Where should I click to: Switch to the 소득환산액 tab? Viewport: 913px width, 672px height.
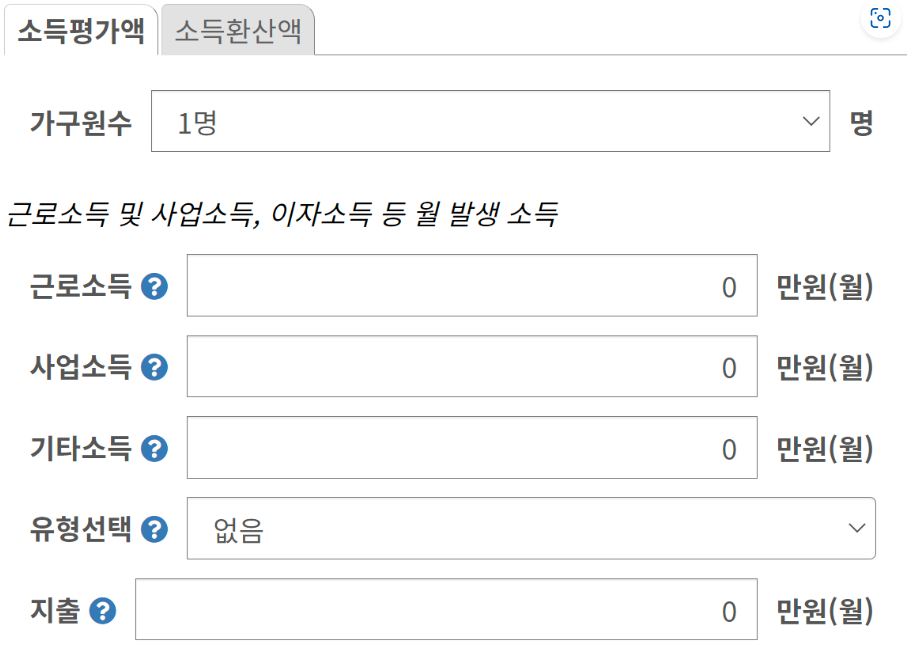click(x=237, y=31)
